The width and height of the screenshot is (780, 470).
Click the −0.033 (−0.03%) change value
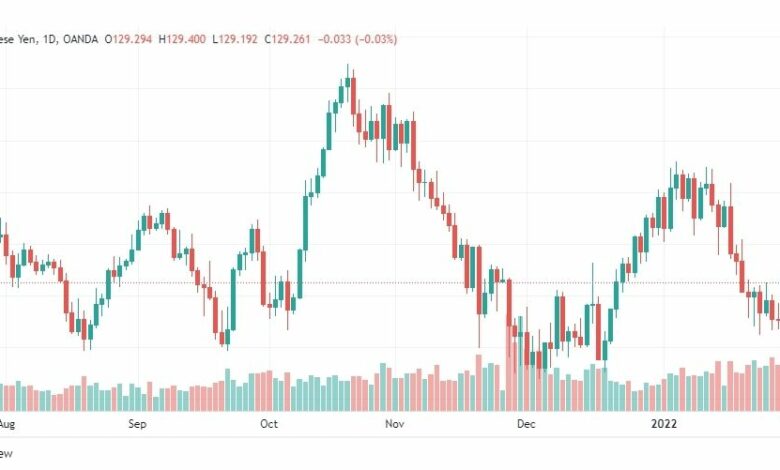click(357, 39)
